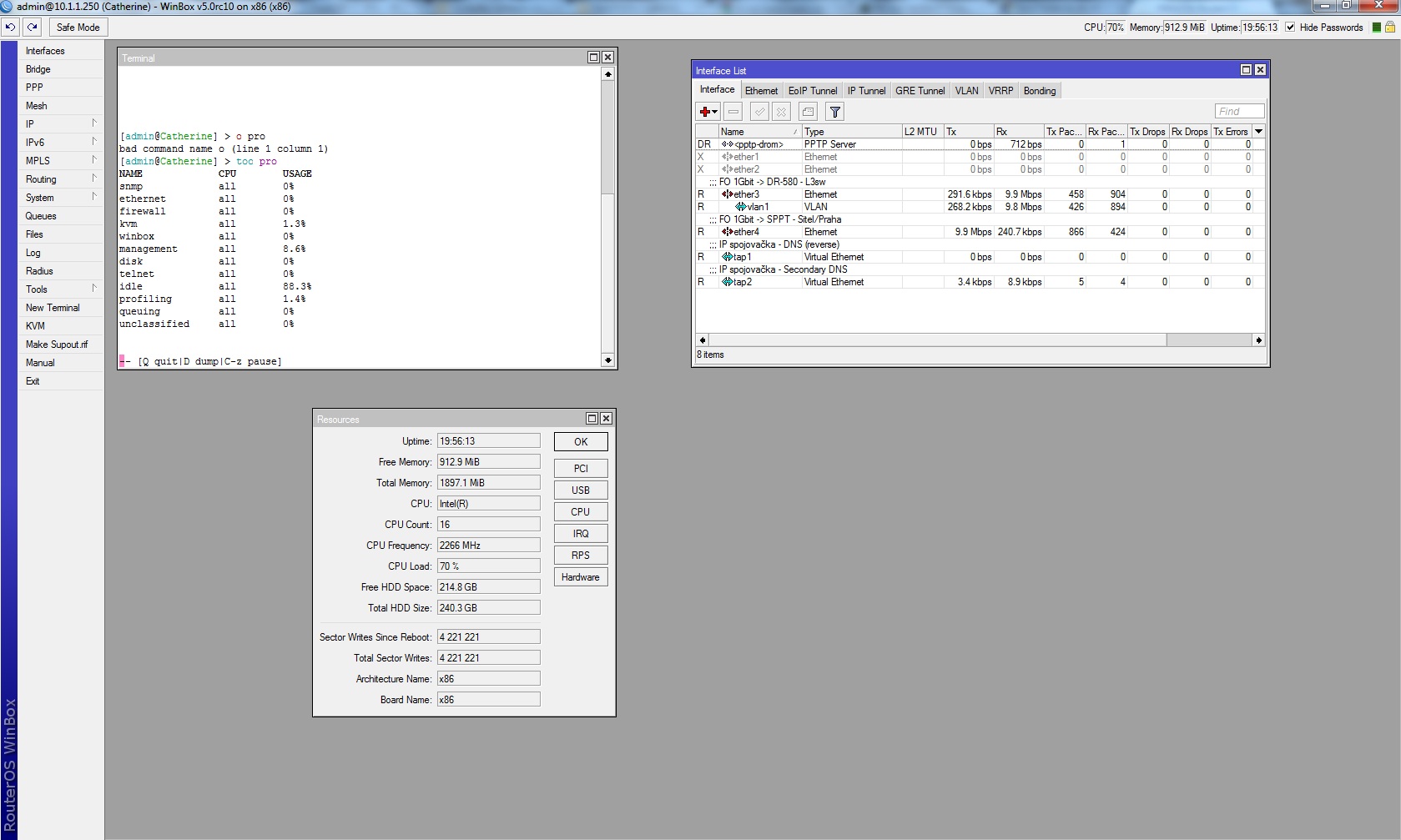
Task: Click the Find field in Interface List
Action: pyautogui.click(x=1239, y=112)
